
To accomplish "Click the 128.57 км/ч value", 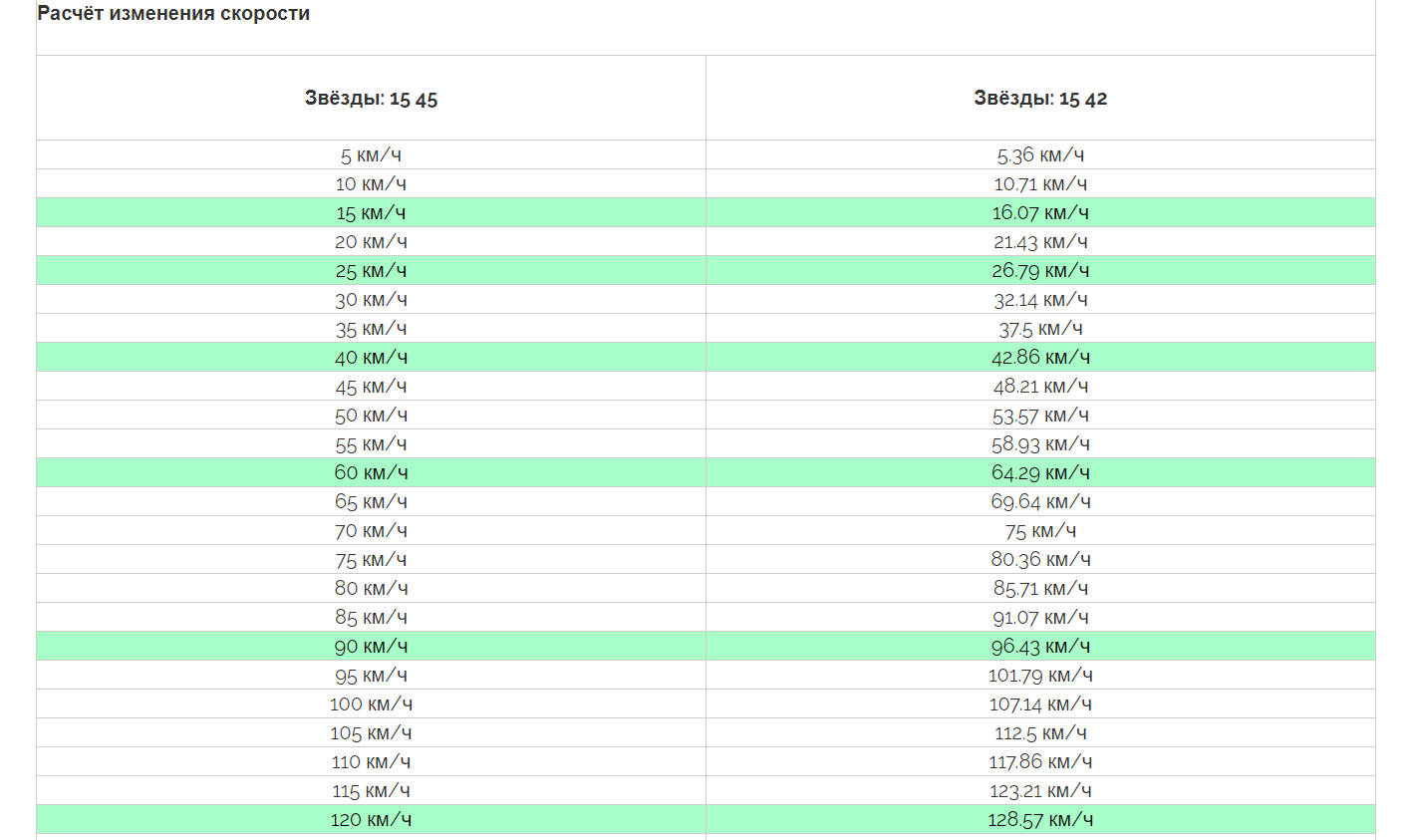I will [1040, 820].
